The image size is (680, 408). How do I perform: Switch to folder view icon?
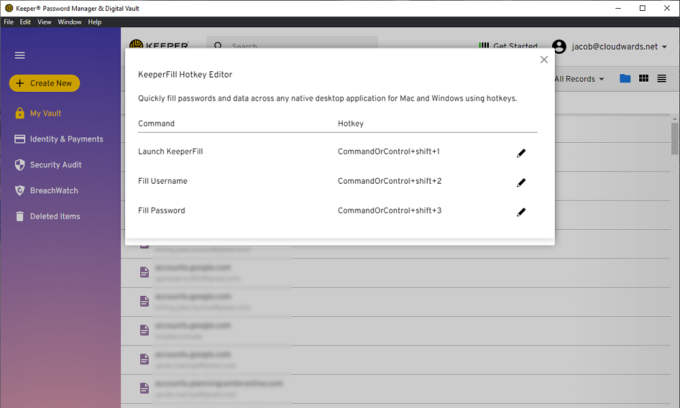point(625,78)
